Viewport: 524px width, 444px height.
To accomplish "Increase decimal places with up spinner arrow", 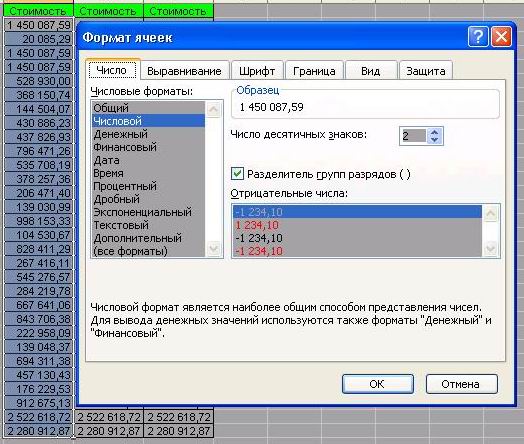I will 434,132.
